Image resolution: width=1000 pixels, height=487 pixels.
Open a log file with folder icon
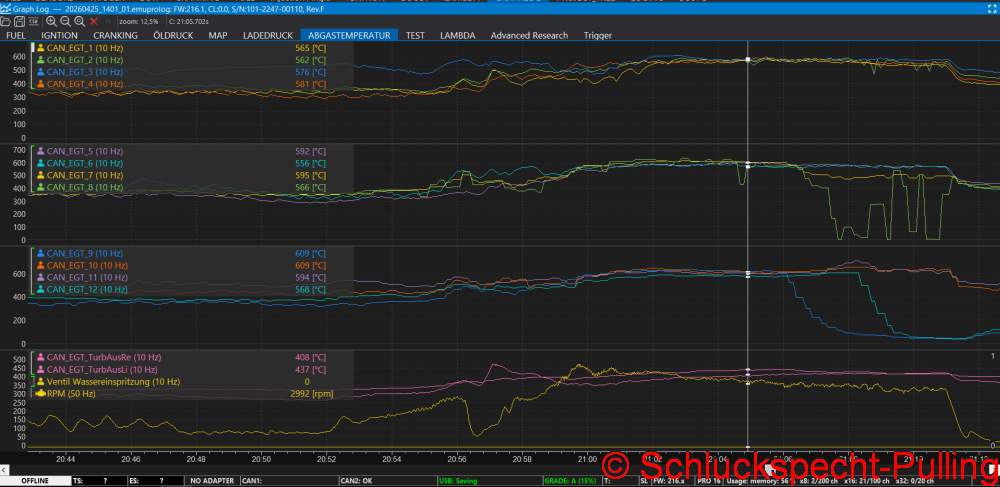[5, 22]
